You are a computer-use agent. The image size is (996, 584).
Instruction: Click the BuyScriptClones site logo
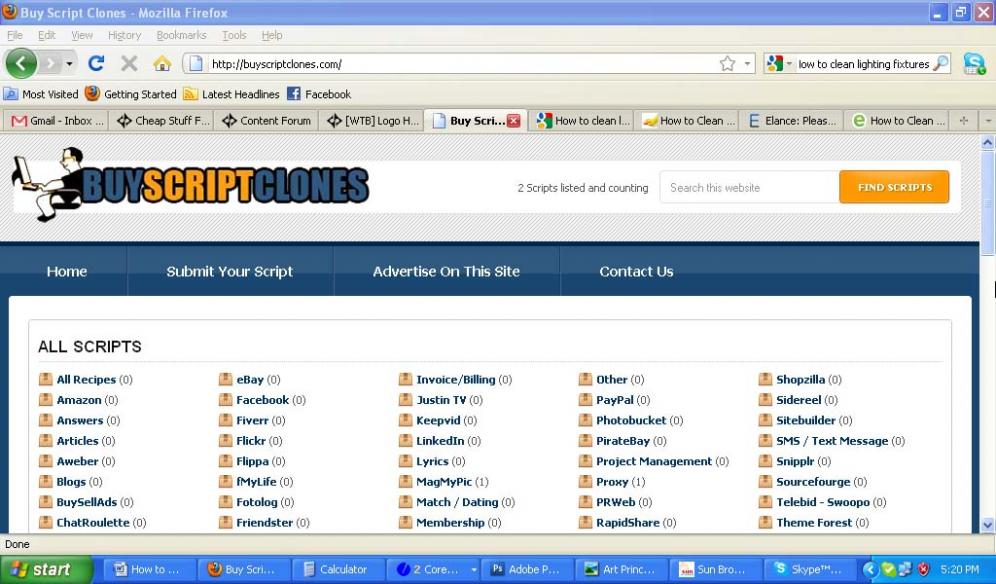point(191,185)
